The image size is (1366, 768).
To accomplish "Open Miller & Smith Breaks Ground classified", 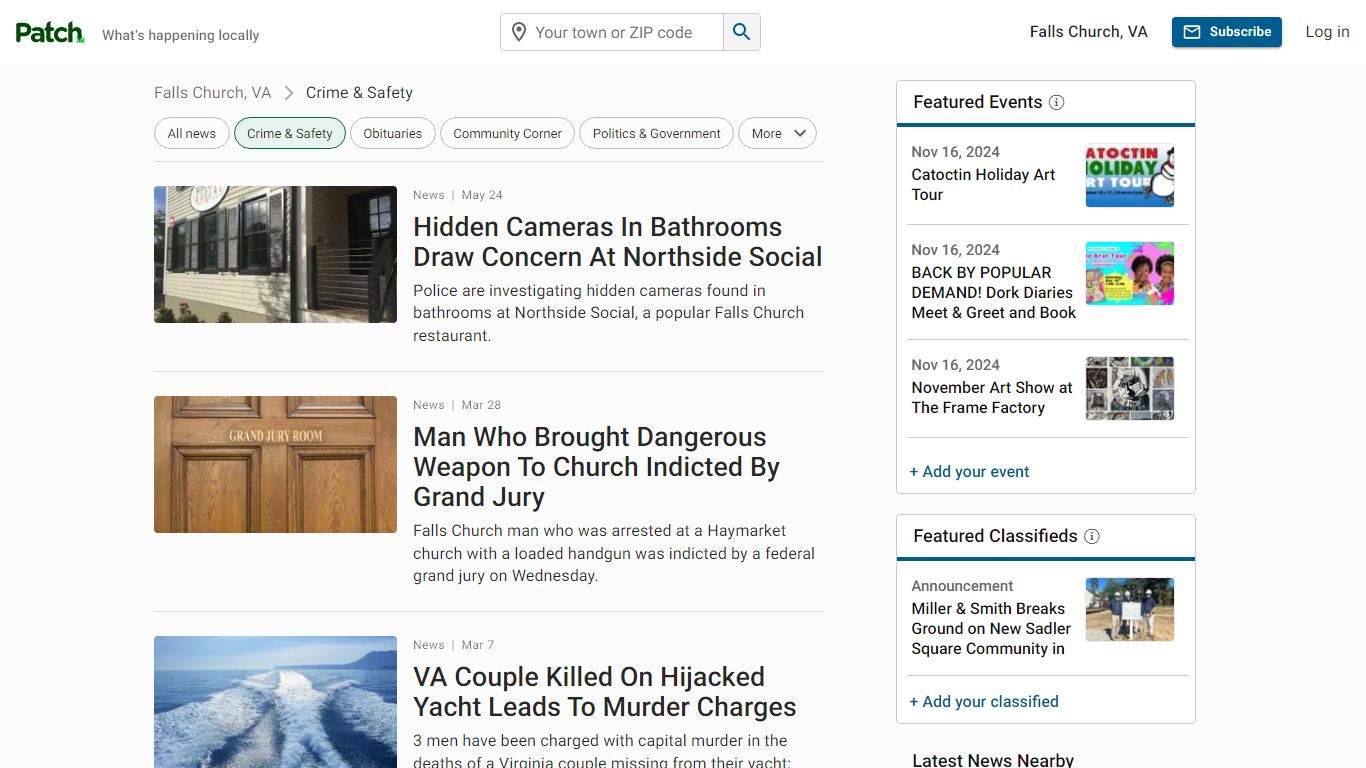I will pyautogui.click(x=991, y=629).
